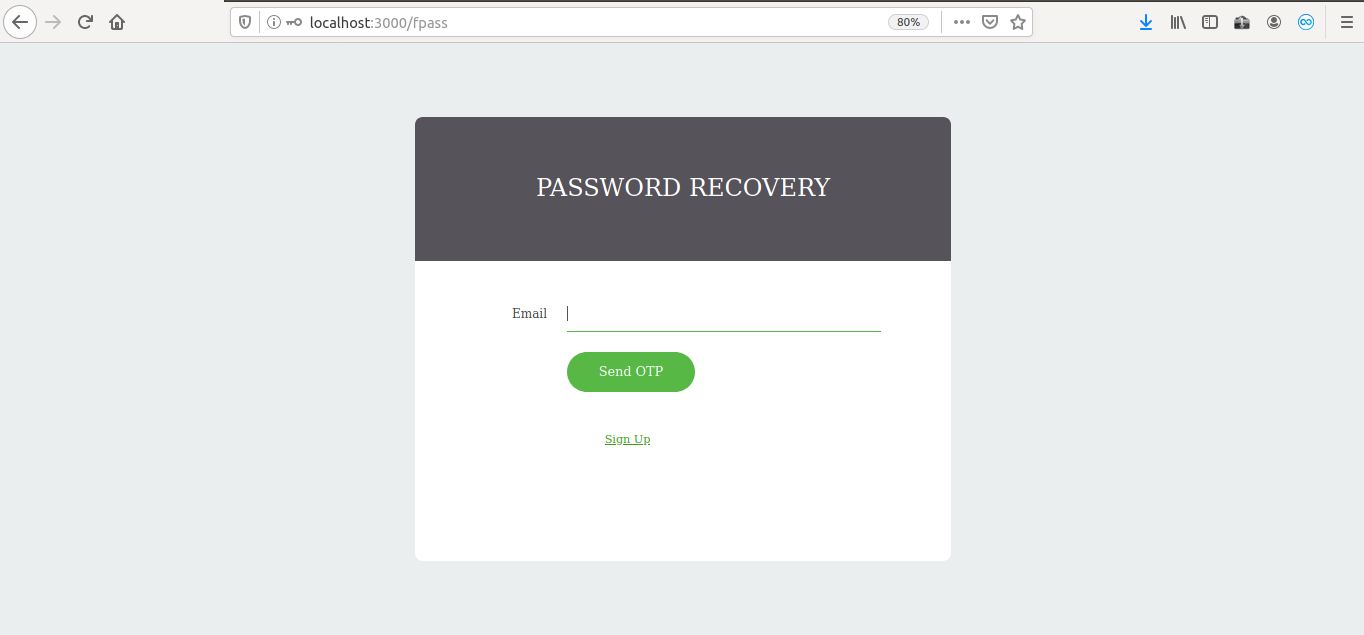1364x635 pixels.
Task: Bookmark this page with the star
Action: [x=1018, y=22]
